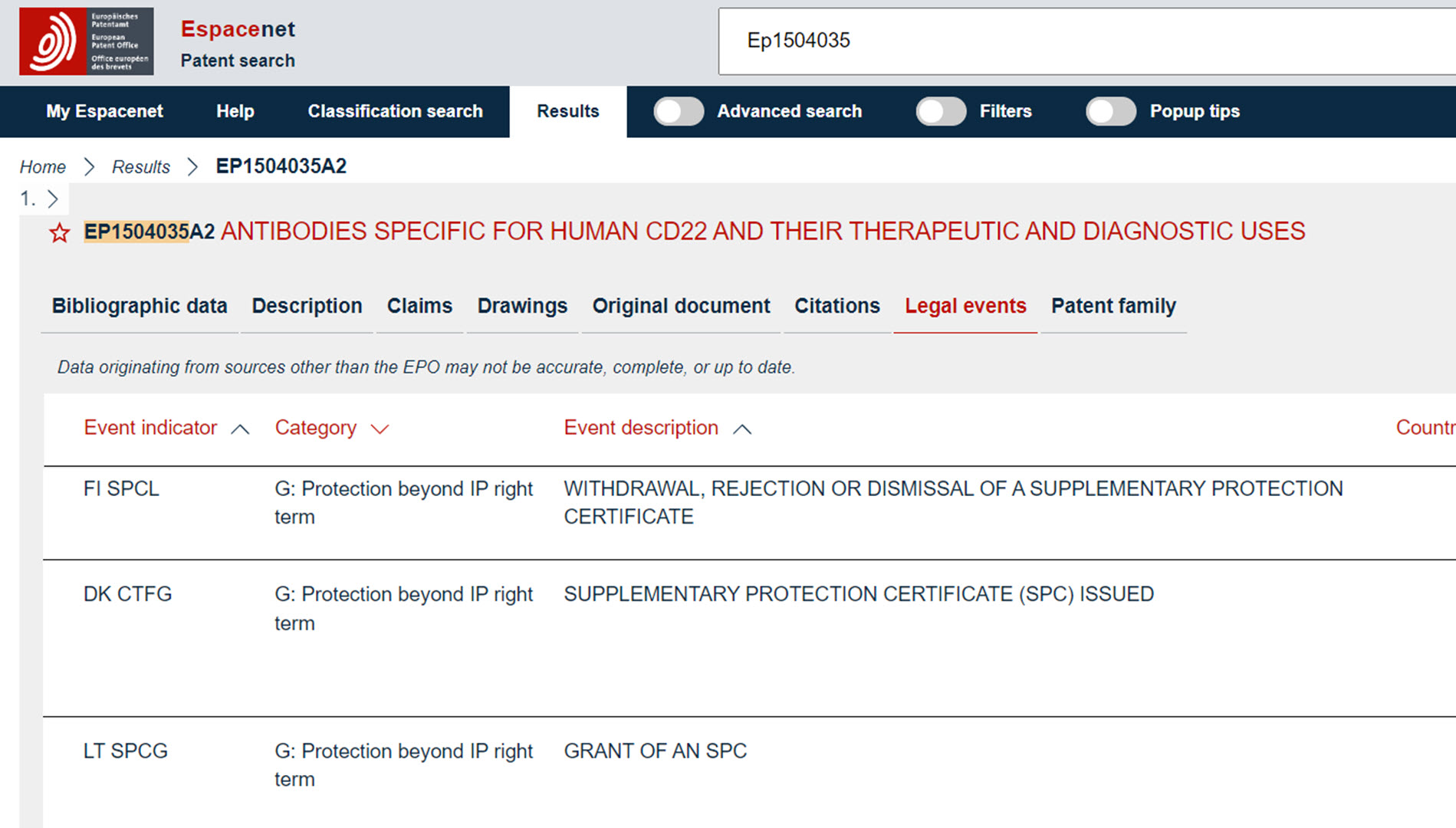
Task: Star the EP1504035A2 patent as favorite
Action: 60,232
